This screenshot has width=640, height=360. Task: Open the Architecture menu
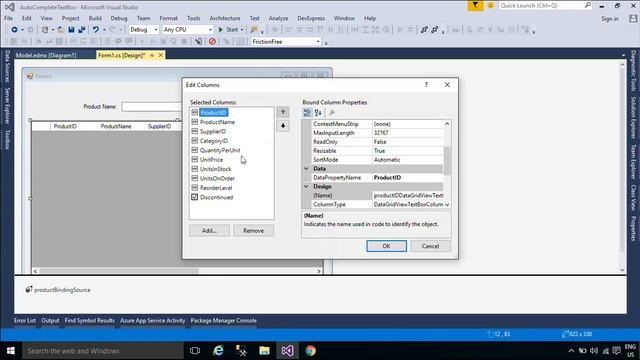point(225,18)
